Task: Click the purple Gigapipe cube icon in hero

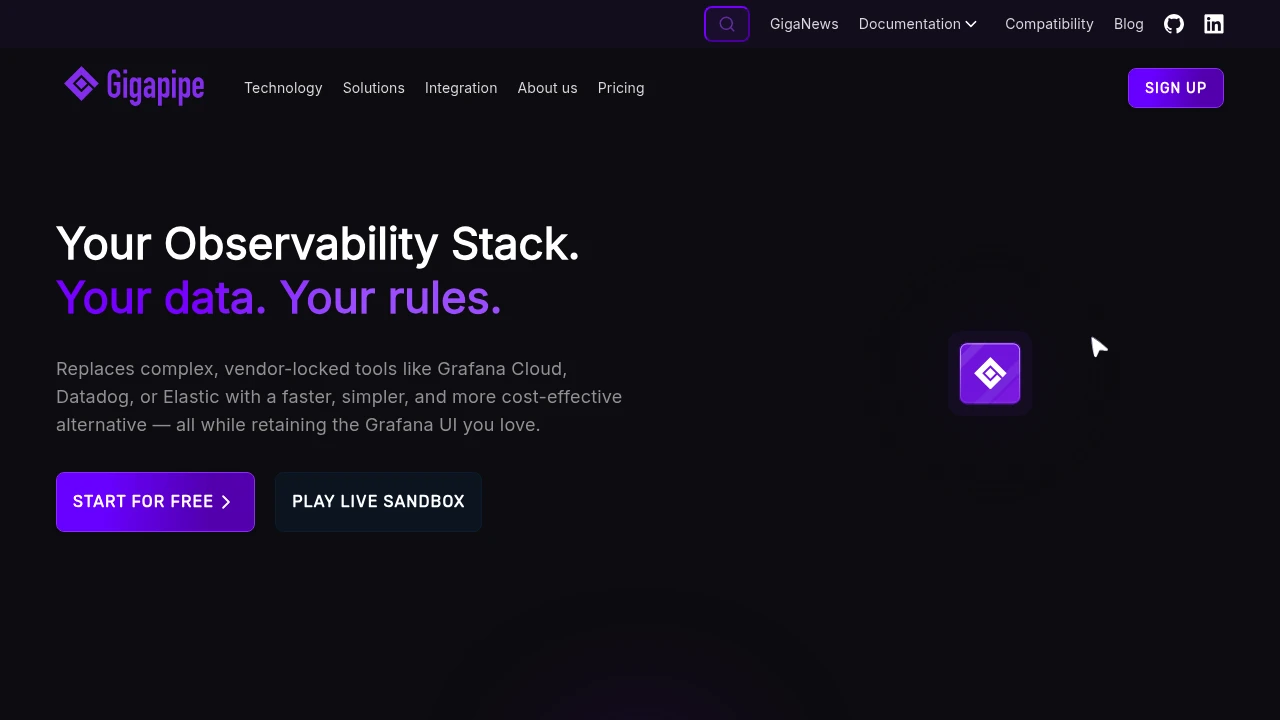Action: [x=990, y=373]
